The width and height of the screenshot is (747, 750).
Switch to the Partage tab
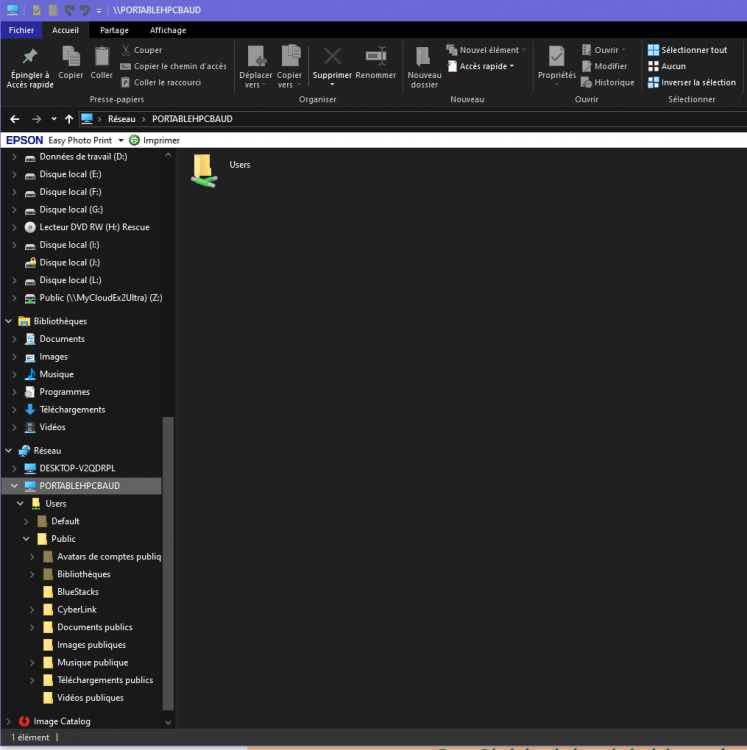pyautogui.click(x=114, y=30)
